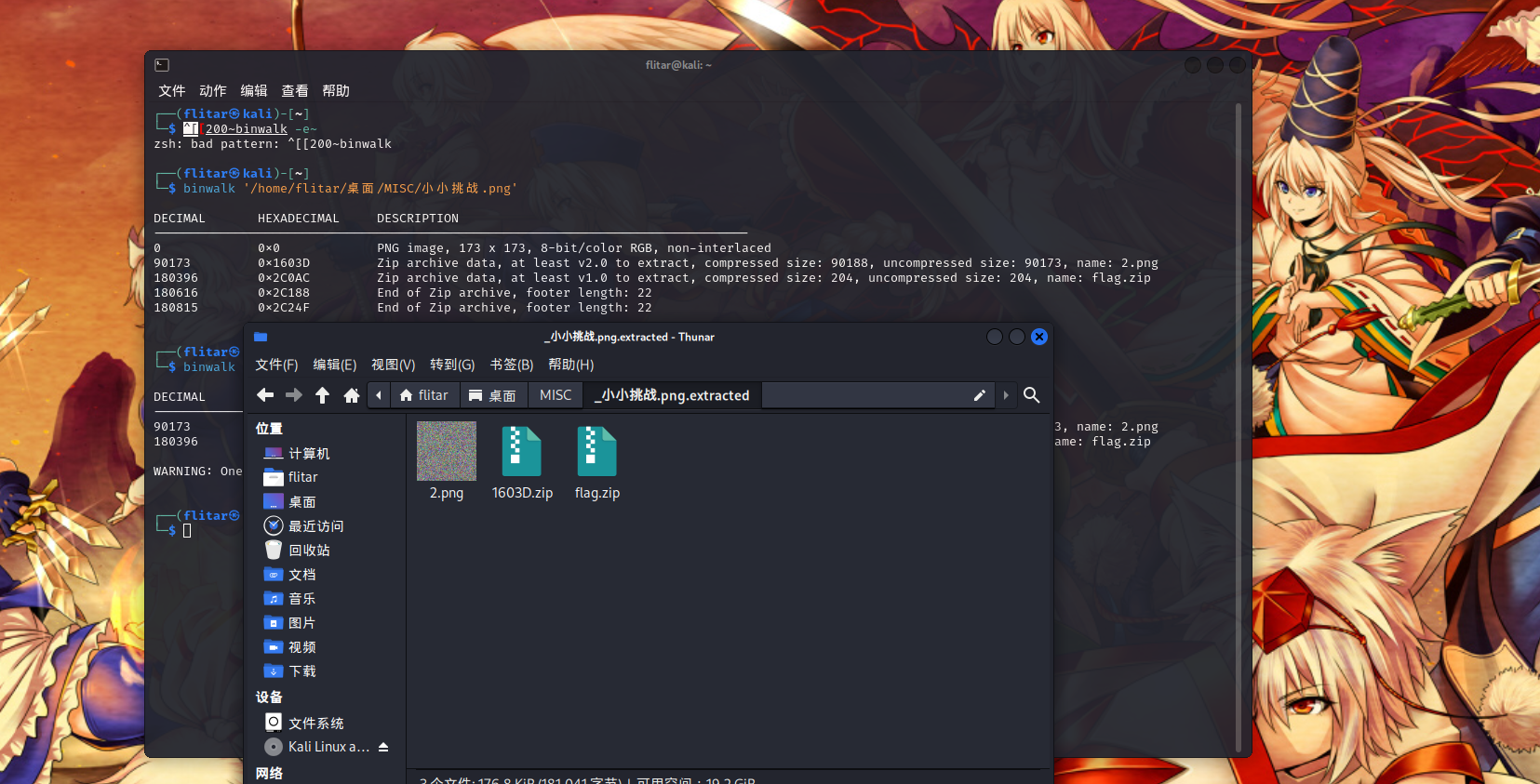Viewport: 1540px width, 784px height.
Task: Open the home folder via house icon
Action: tap(352, 395)
